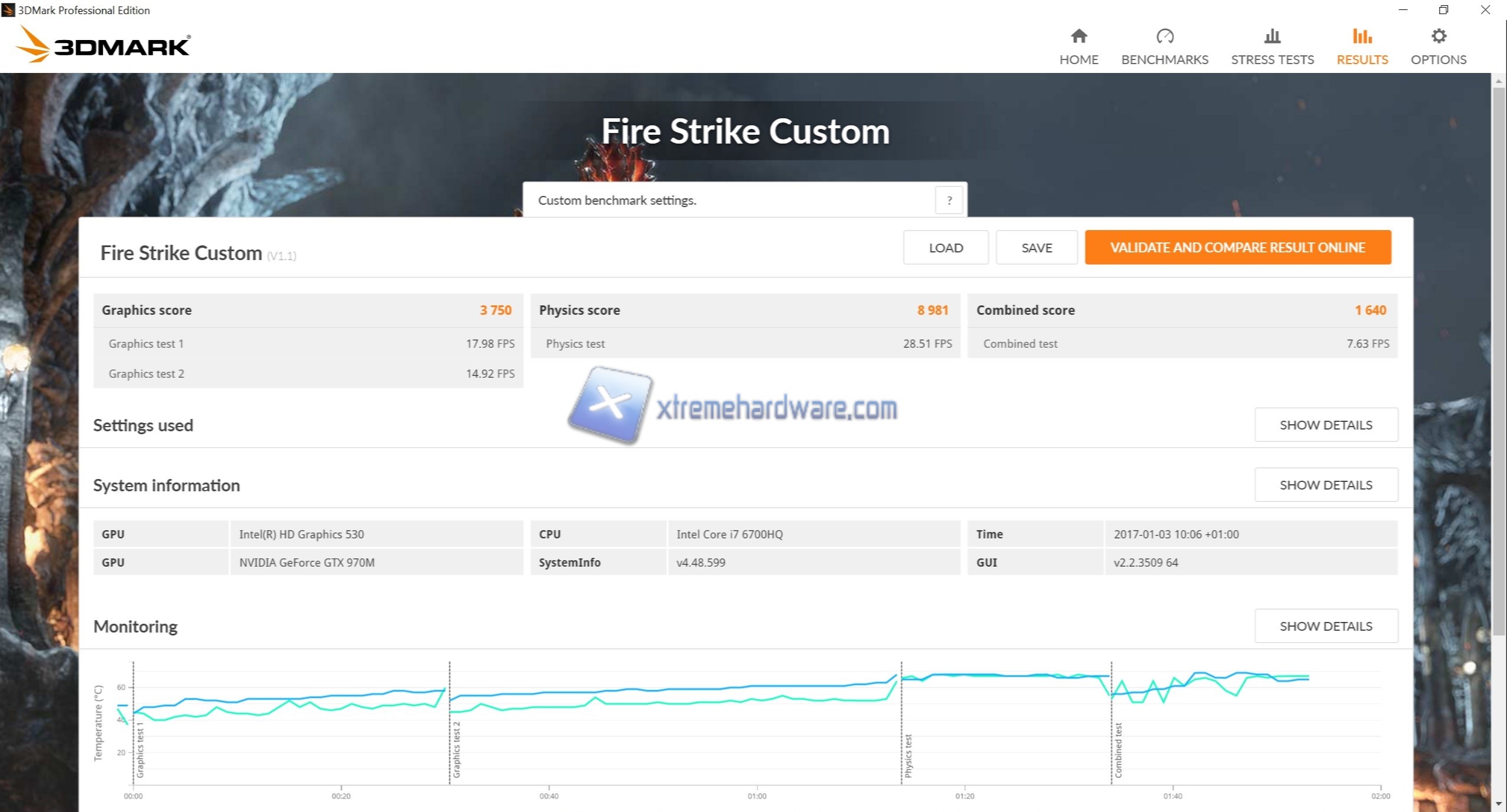This screenshot has height=812, width=1507.
Task: Expand System information with Show Details
Action: (x=1326, y=485)
